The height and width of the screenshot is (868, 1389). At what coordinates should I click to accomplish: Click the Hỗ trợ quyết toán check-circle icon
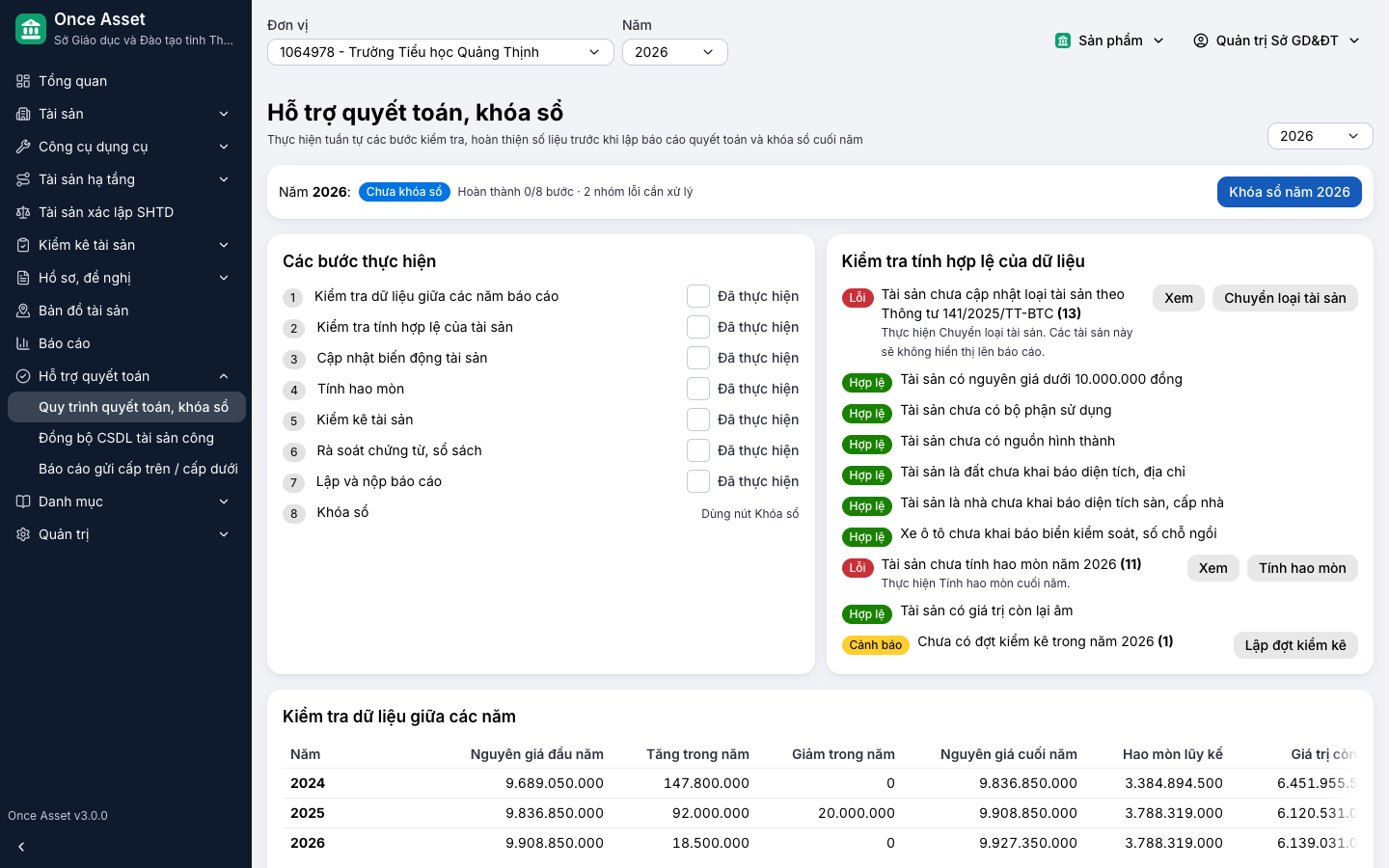pyautogui.click(x=23, y=376)
